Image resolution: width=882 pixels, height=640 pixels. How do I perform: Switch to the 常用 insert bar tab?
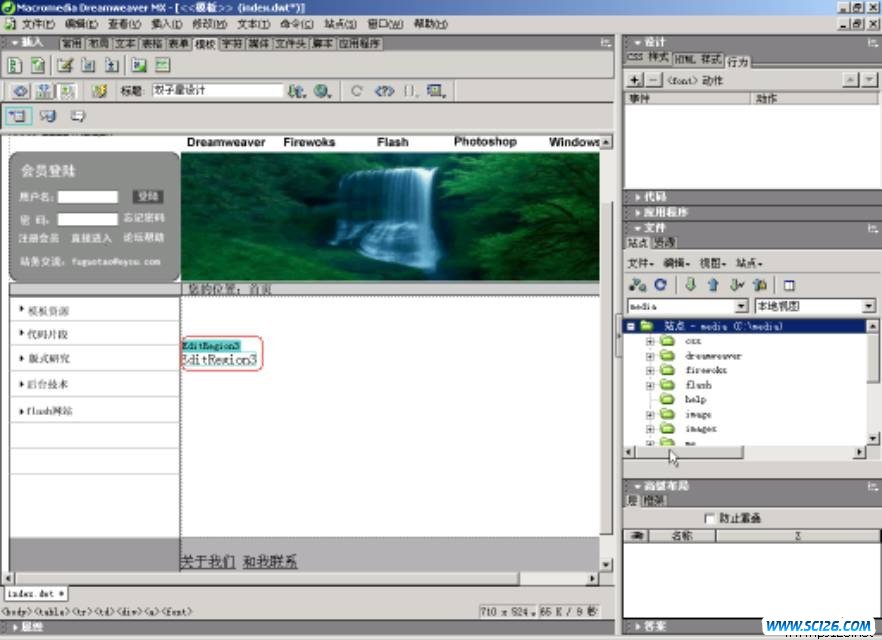71,44
